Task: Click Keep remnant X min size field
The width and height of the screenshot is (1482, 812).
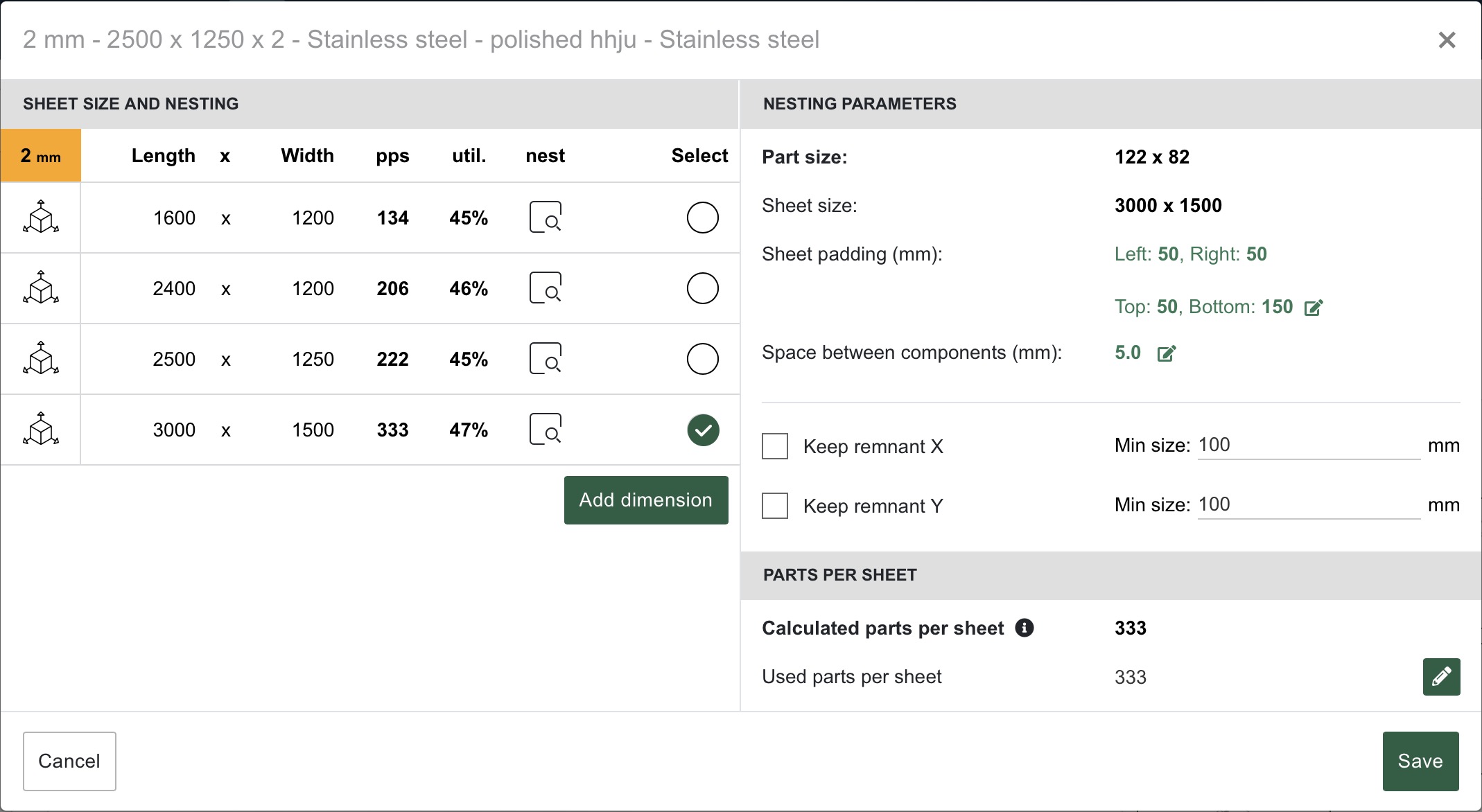Action: (1308, 445)
